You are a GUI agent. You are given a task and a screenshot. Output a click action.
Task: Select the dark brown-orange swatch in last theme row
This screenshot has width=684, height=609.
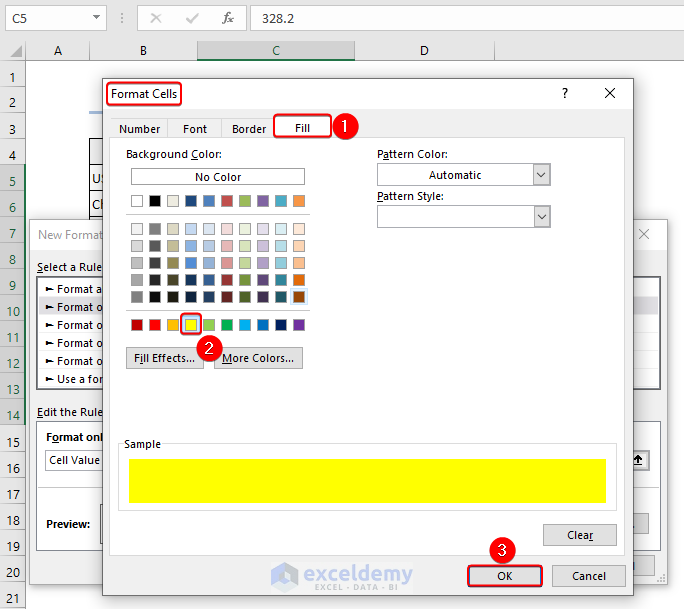click(x=299, y=297)
